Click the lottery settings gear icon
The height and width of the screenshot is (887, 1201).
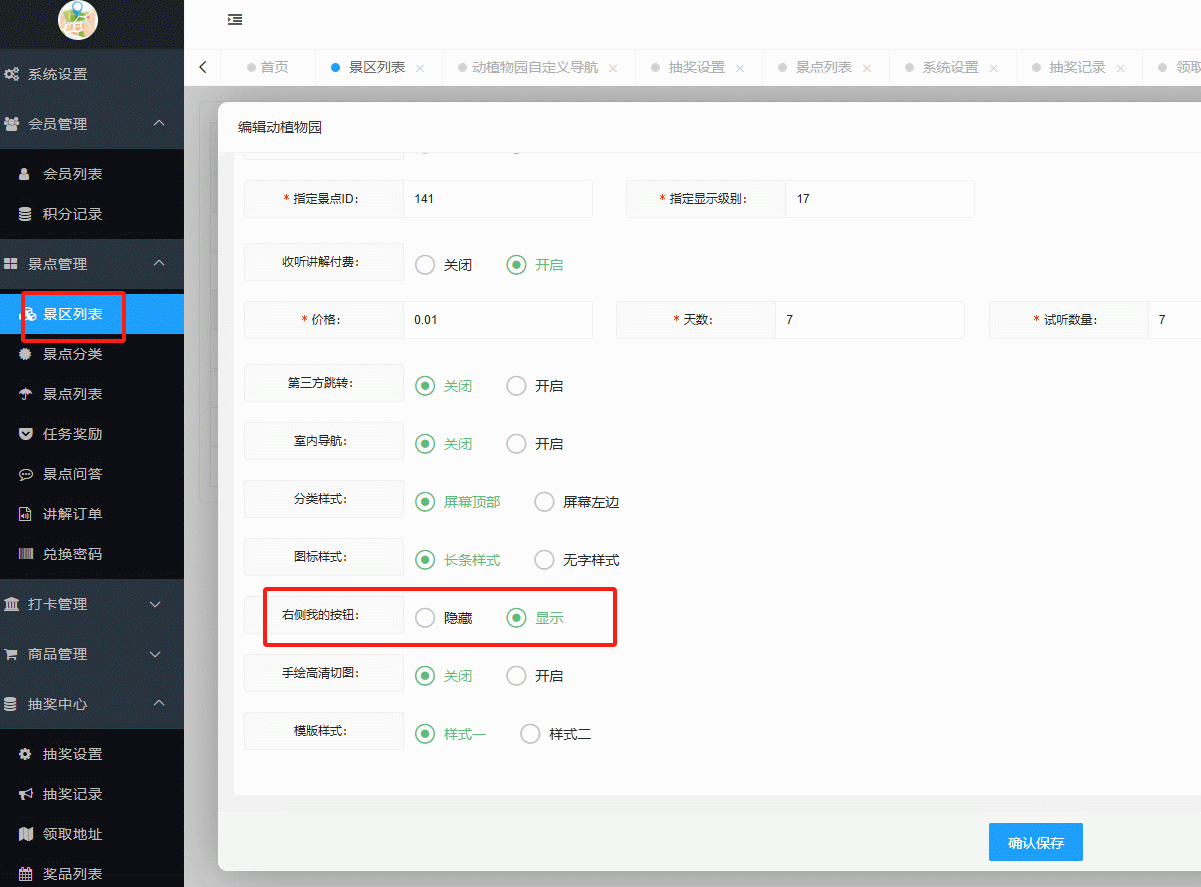coord(25,754)
